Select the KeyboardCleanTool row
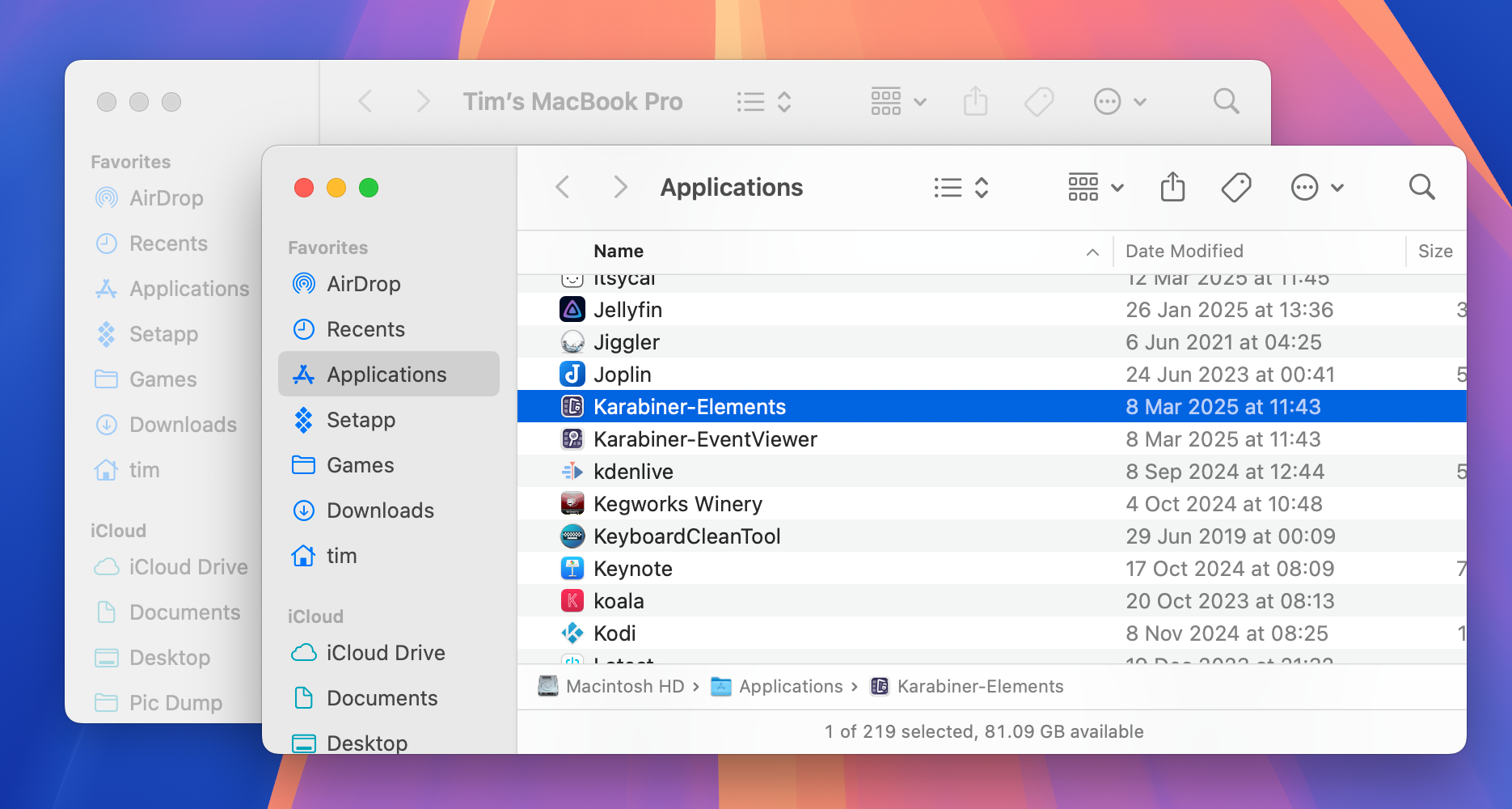This screenshot has width=1512, height=809. point(686,536)
